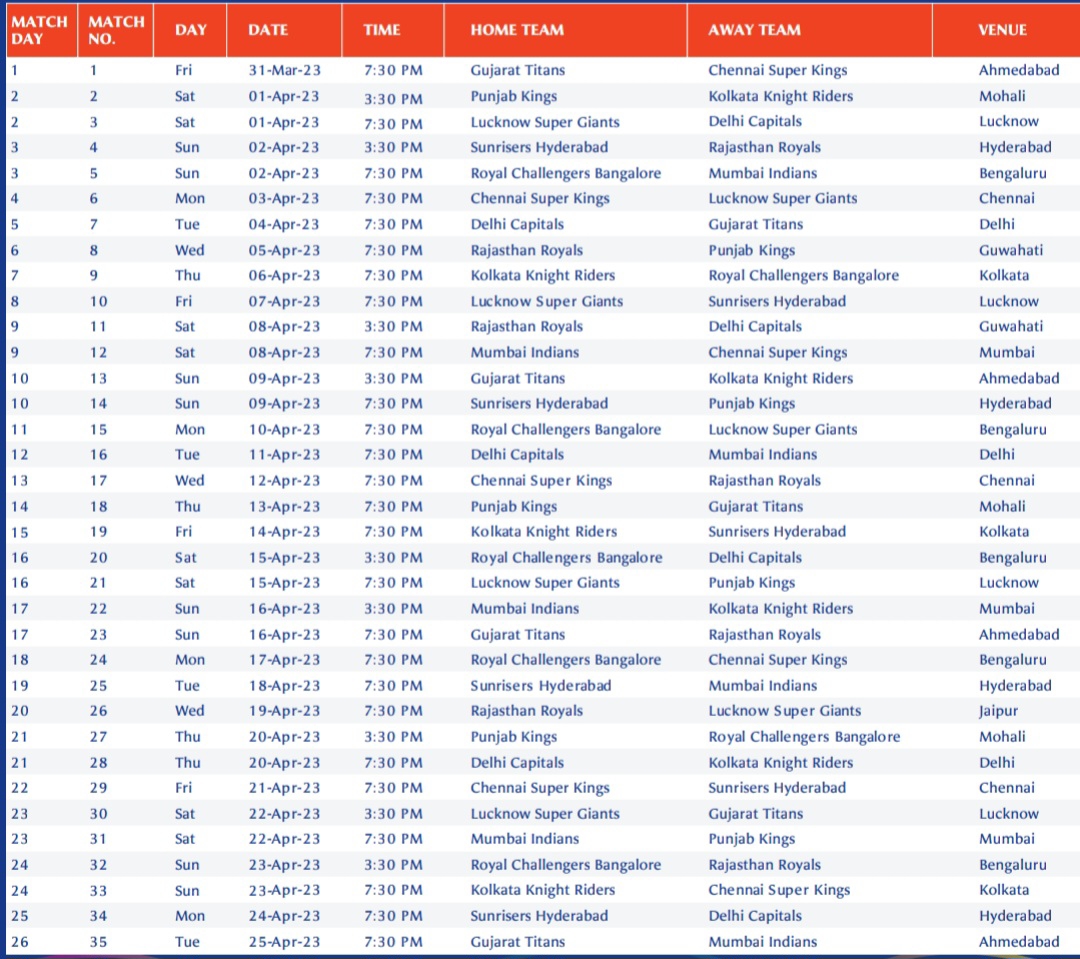The height and width of the screenshot is (959, 1080).
Task: Click Rajasthan Royals away team in match 32
Action: pos(765,865)
